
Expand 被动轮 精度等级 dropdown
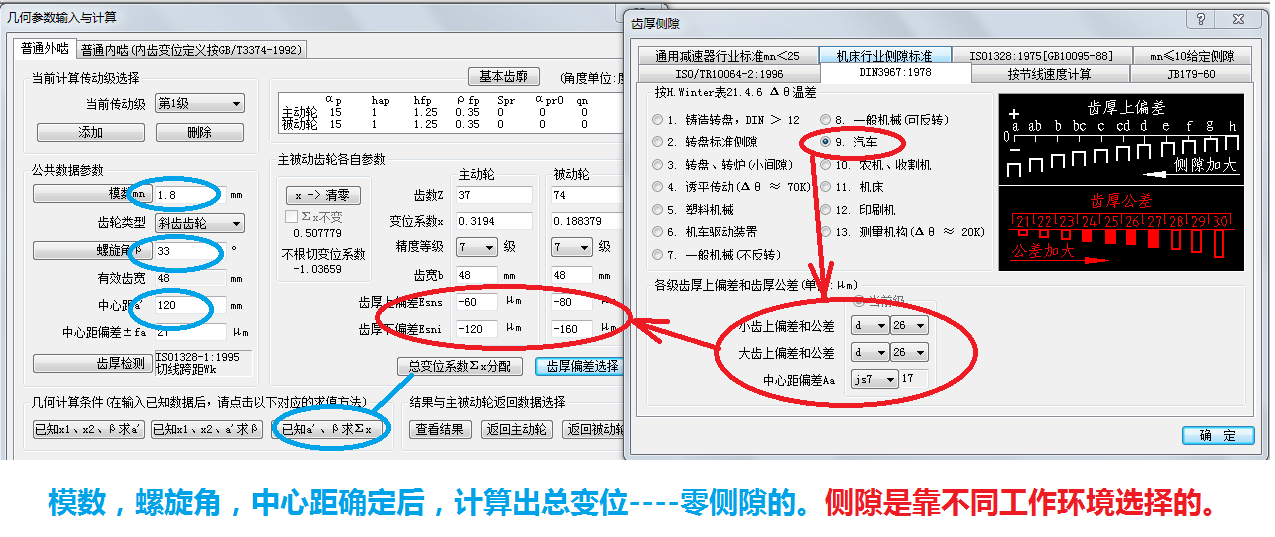pyautogui.click(x=573, y=247)
